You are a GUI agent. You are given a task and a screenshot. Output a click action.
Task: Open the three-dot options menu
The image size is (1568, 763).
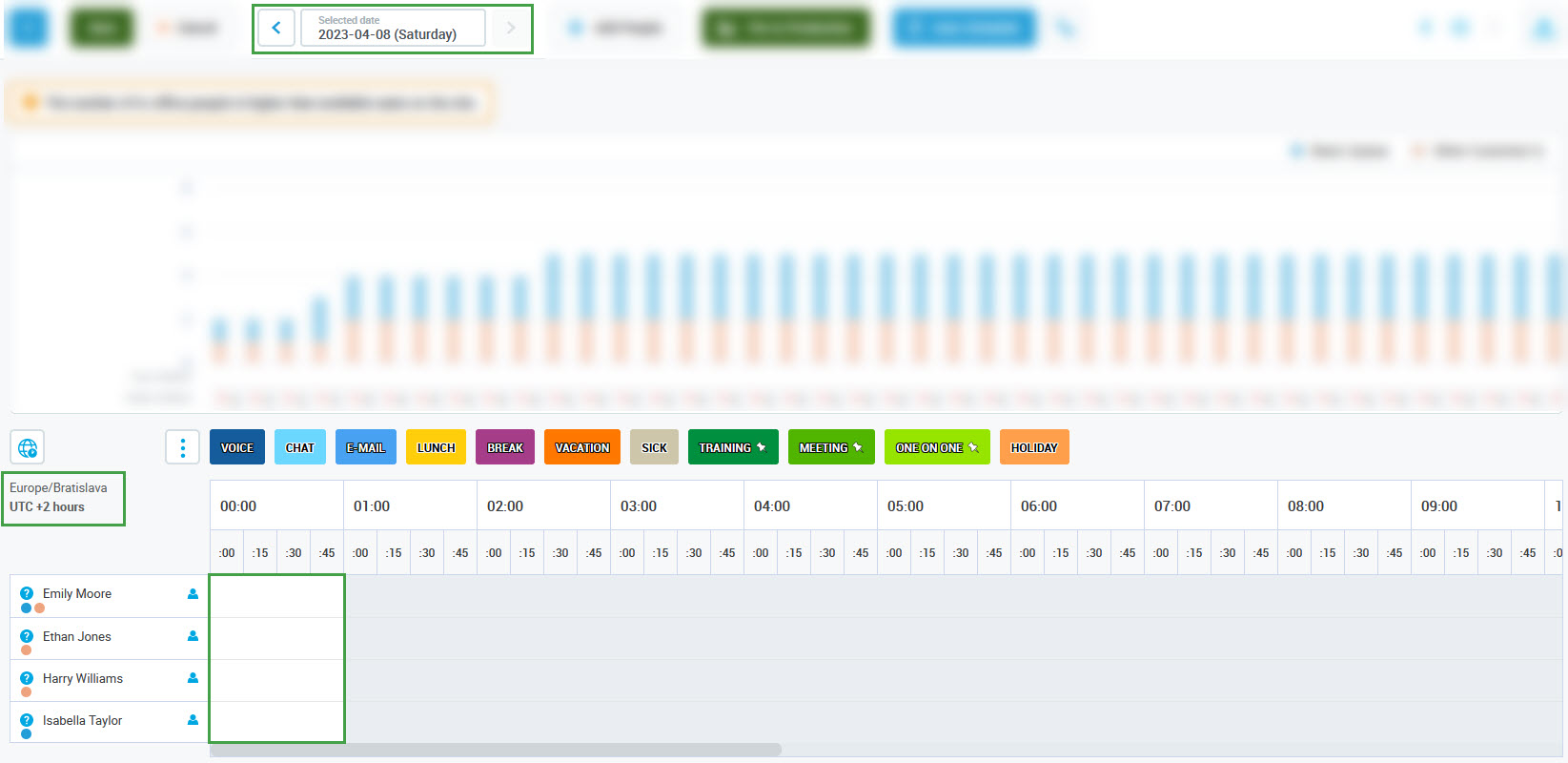pyautogui.click(x=182, y=447)
